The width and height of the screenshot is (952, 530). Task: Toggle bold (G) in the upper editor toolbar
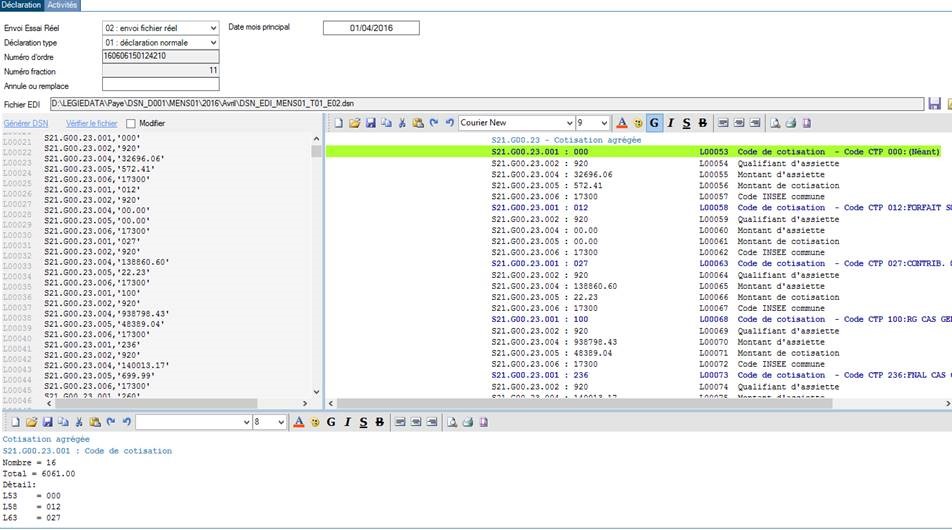pos(654,123)
